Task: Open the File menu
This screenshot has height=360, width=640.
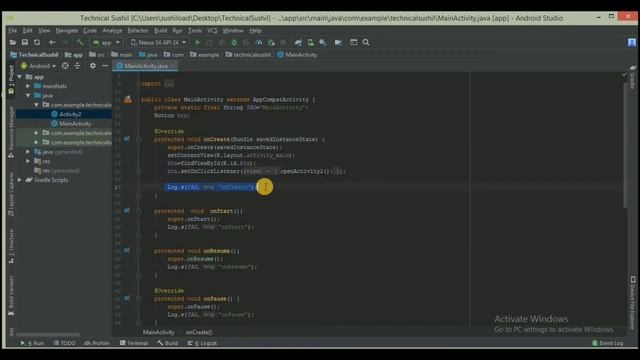Action: pyautogui.click(x=13, y=31)
